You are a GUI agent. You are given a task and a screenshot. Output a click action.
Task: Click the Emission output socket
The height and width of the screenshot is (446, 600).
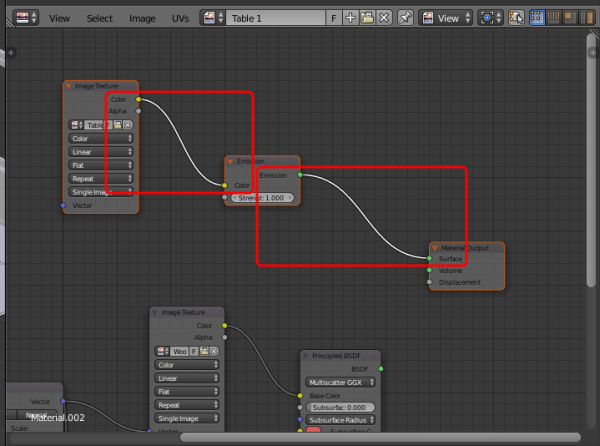click(x=300, y=175)
